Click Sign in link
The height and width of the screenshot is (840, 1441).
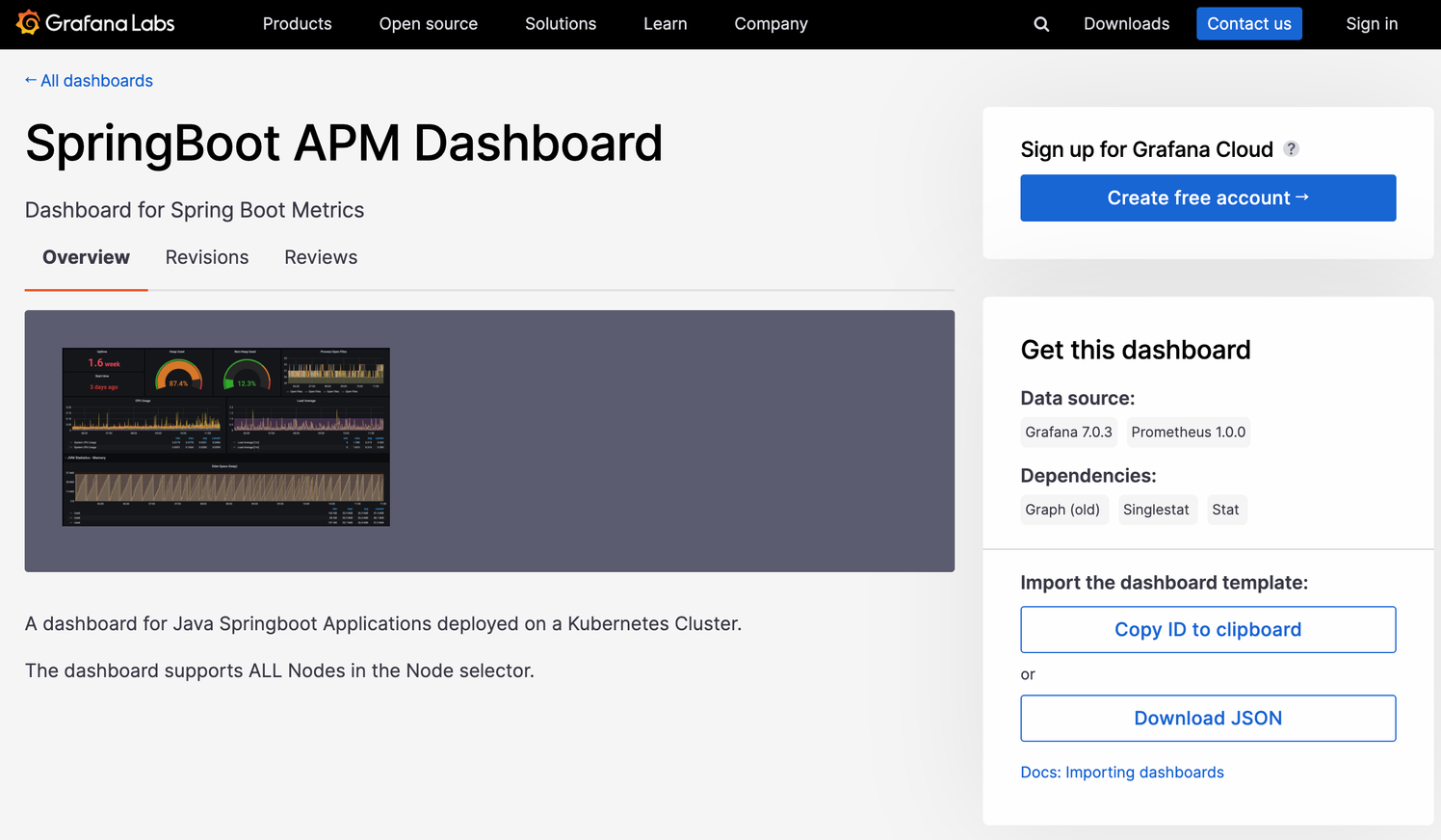[x=1372, y=24]
